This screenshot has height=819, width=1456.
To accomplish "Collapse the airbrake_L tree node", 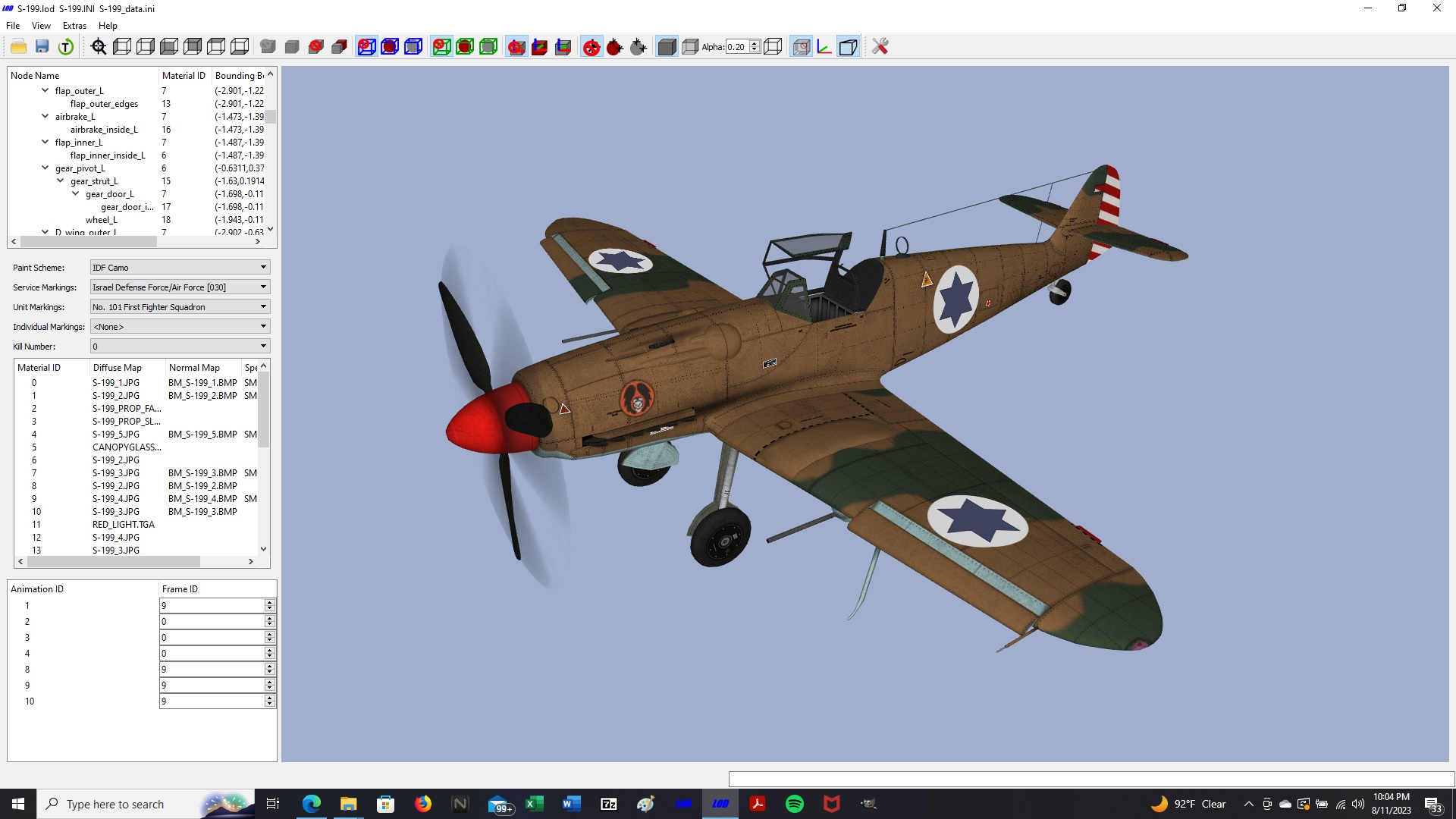I will pos(45,116).
